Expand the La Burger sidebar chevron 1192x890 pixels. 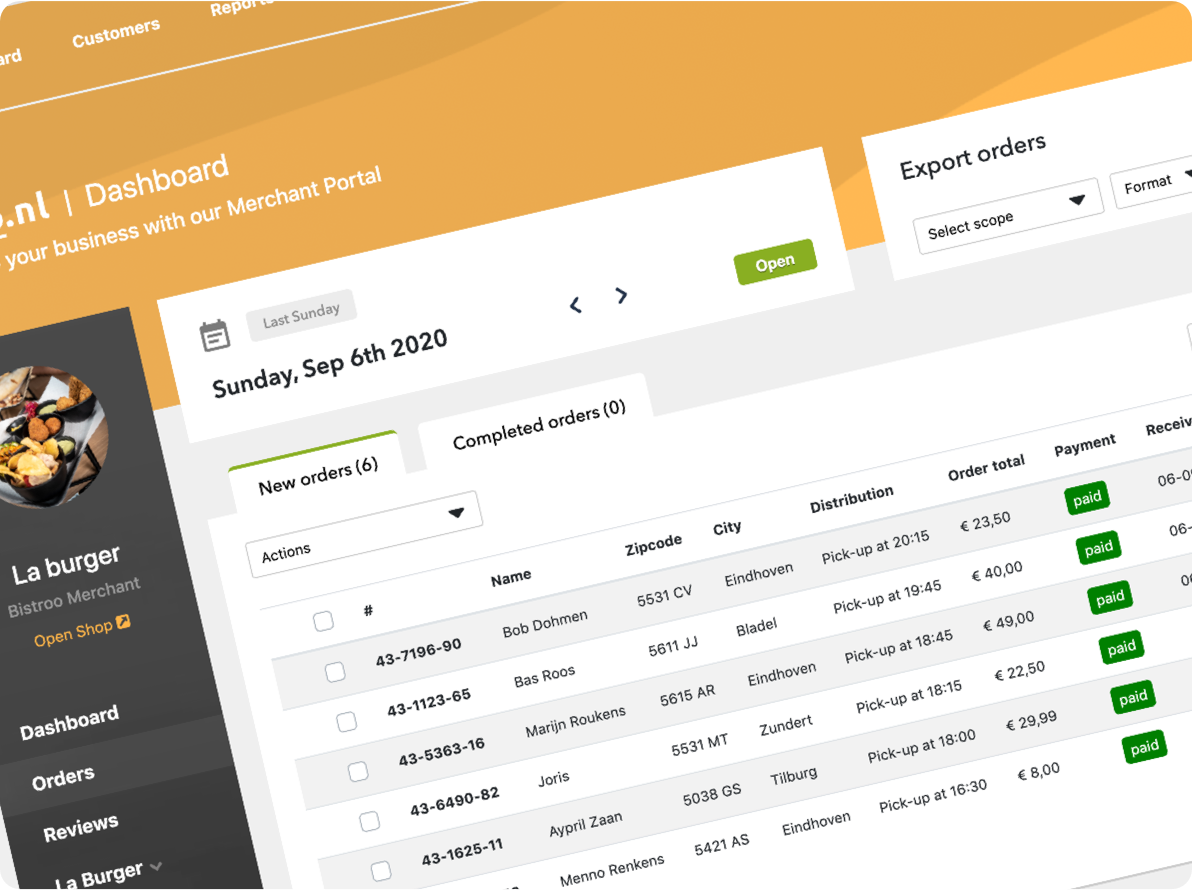pos(156,865)
